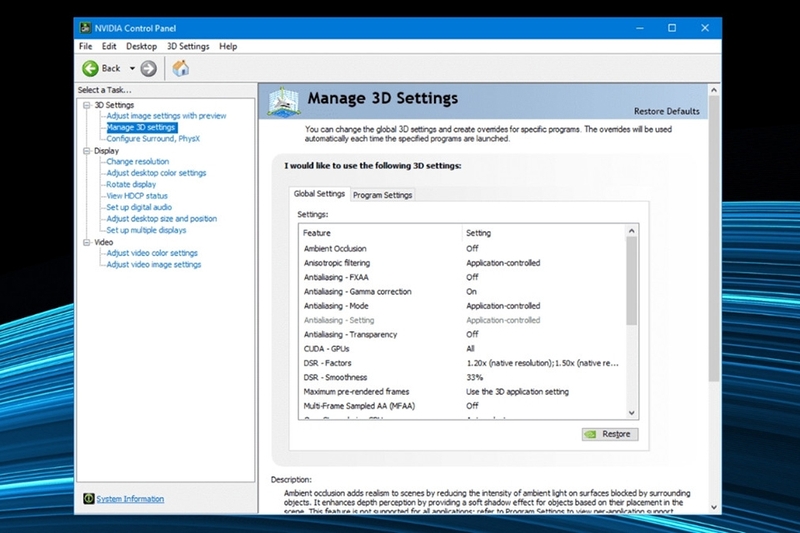
Task: Click settings list scroll down arrow
Action: click(x=632, y=413)
